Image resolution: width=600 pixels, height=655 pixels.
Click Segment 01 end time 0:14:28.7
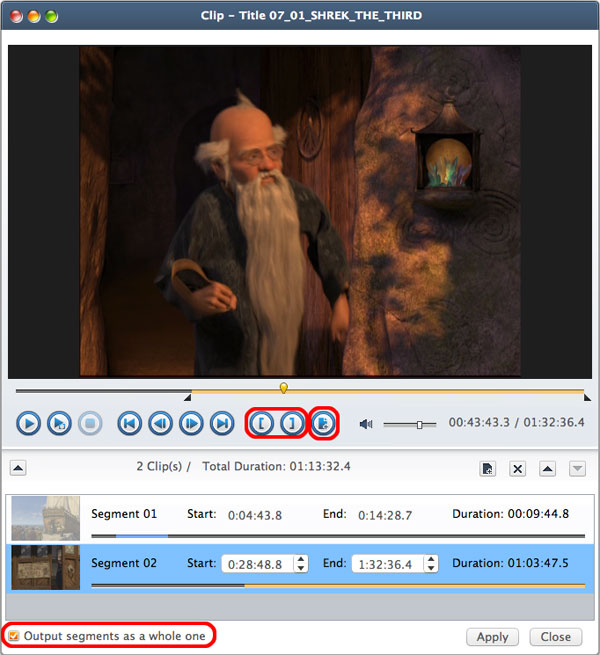[x=385, y=515]
